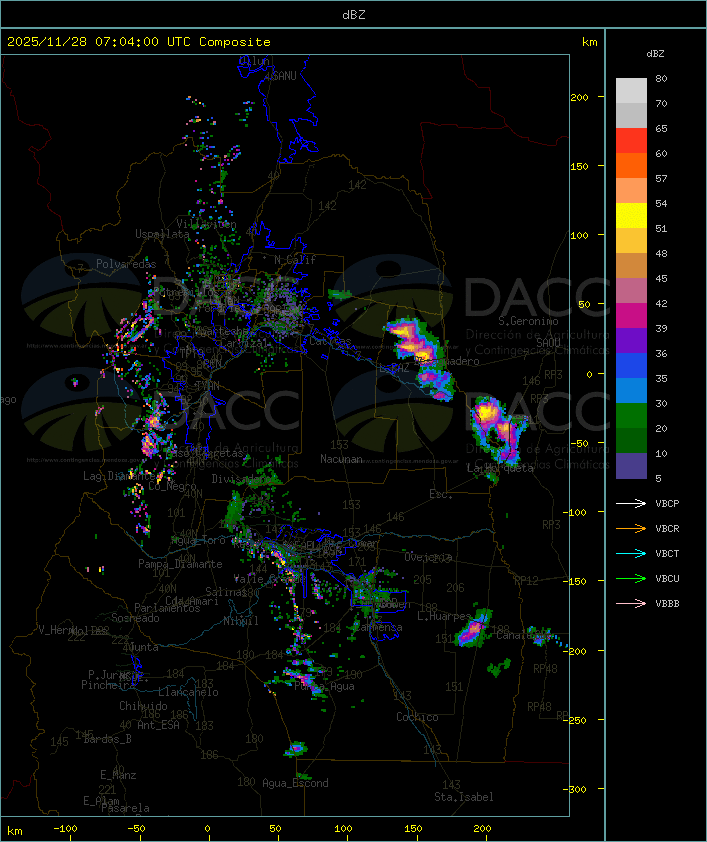Select the salmon 54-57 dBZ swatch

click(x=631, y=191)
